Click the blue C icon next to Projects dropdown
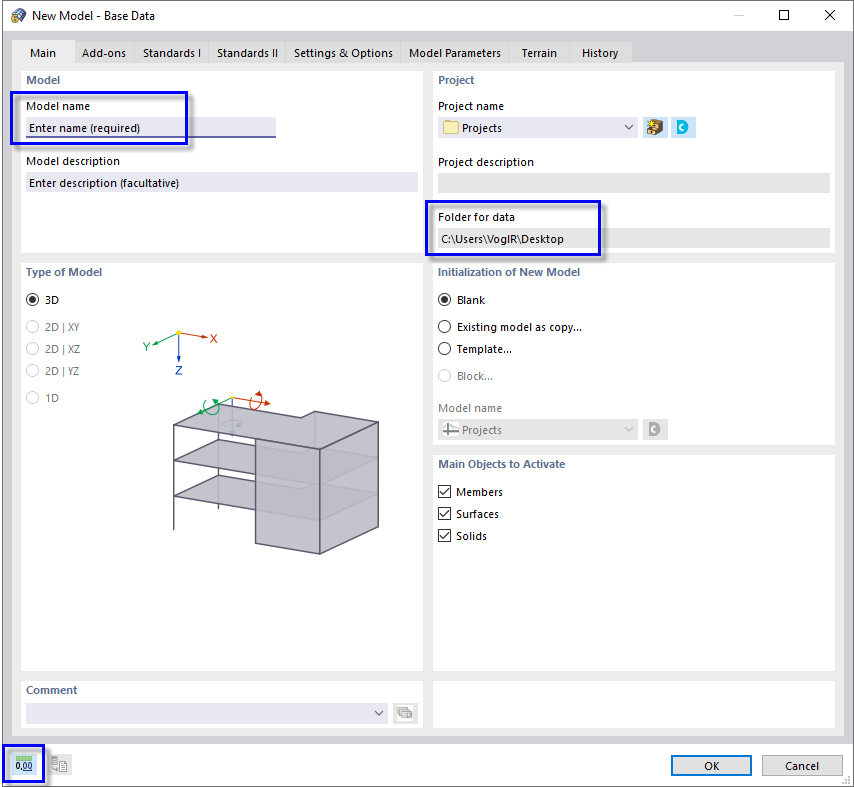Viewport: 854px width, 787px height. coord(682,127)
